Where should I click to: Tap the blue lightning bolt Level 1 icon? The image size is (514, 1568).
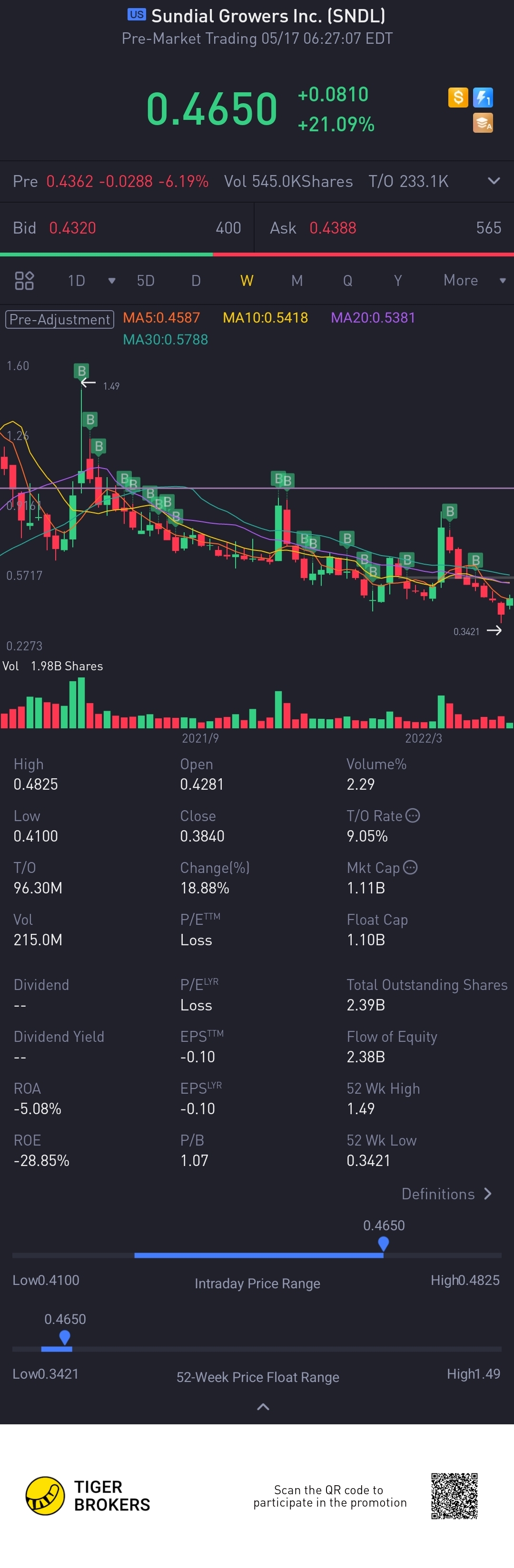[x=483, y=98]
